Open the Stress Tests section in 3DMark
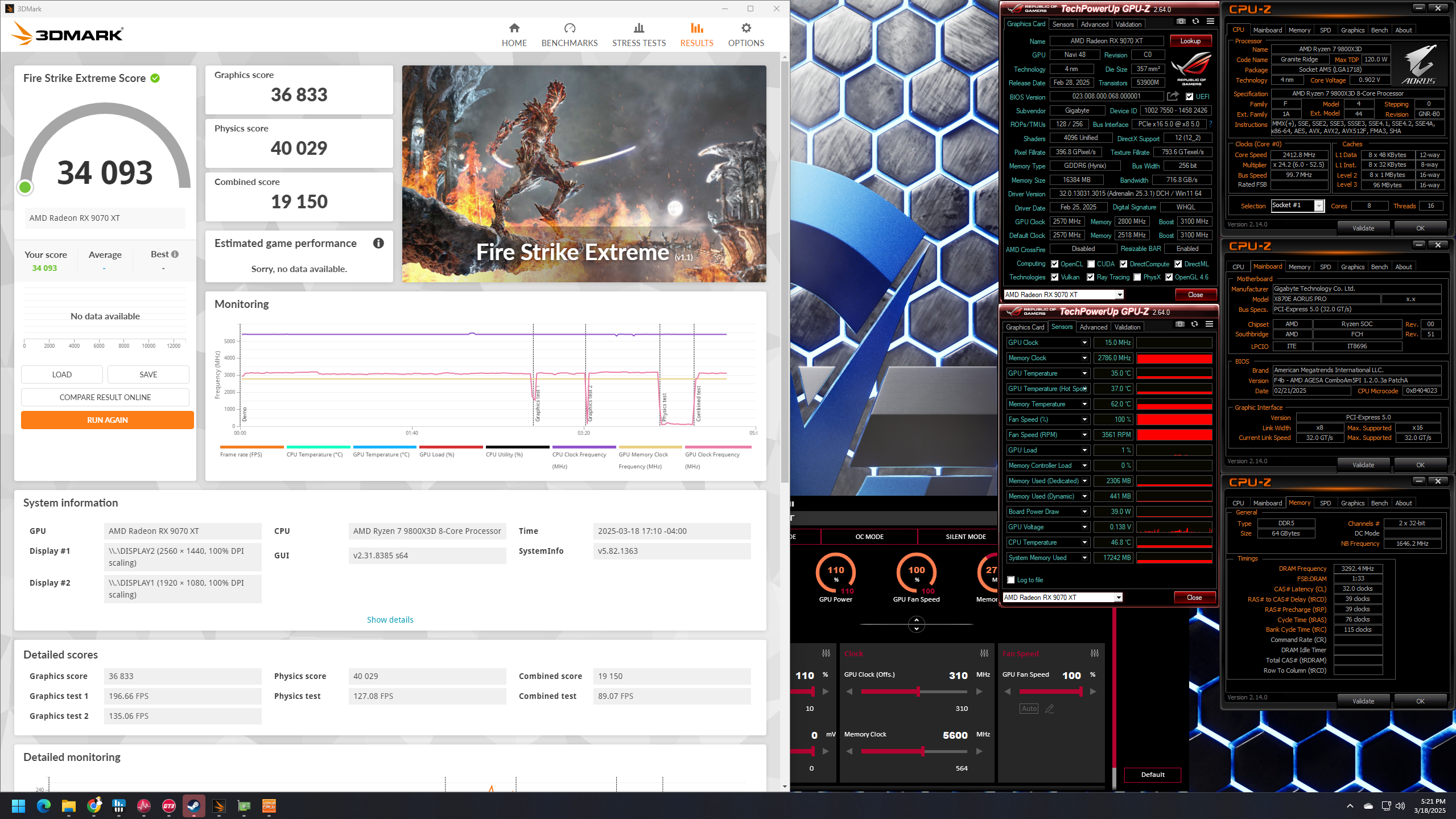The width and height of the screenshot is (1456, 819). click(638, 35)
